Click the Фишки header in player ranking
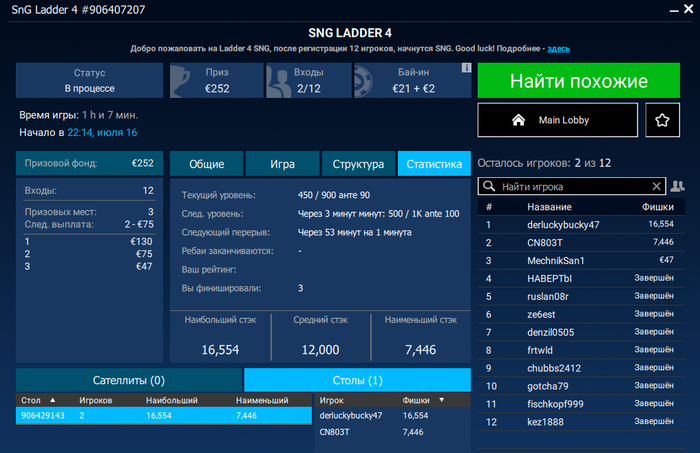The width and height of the screenshot is (700, 453). (658, 207)
